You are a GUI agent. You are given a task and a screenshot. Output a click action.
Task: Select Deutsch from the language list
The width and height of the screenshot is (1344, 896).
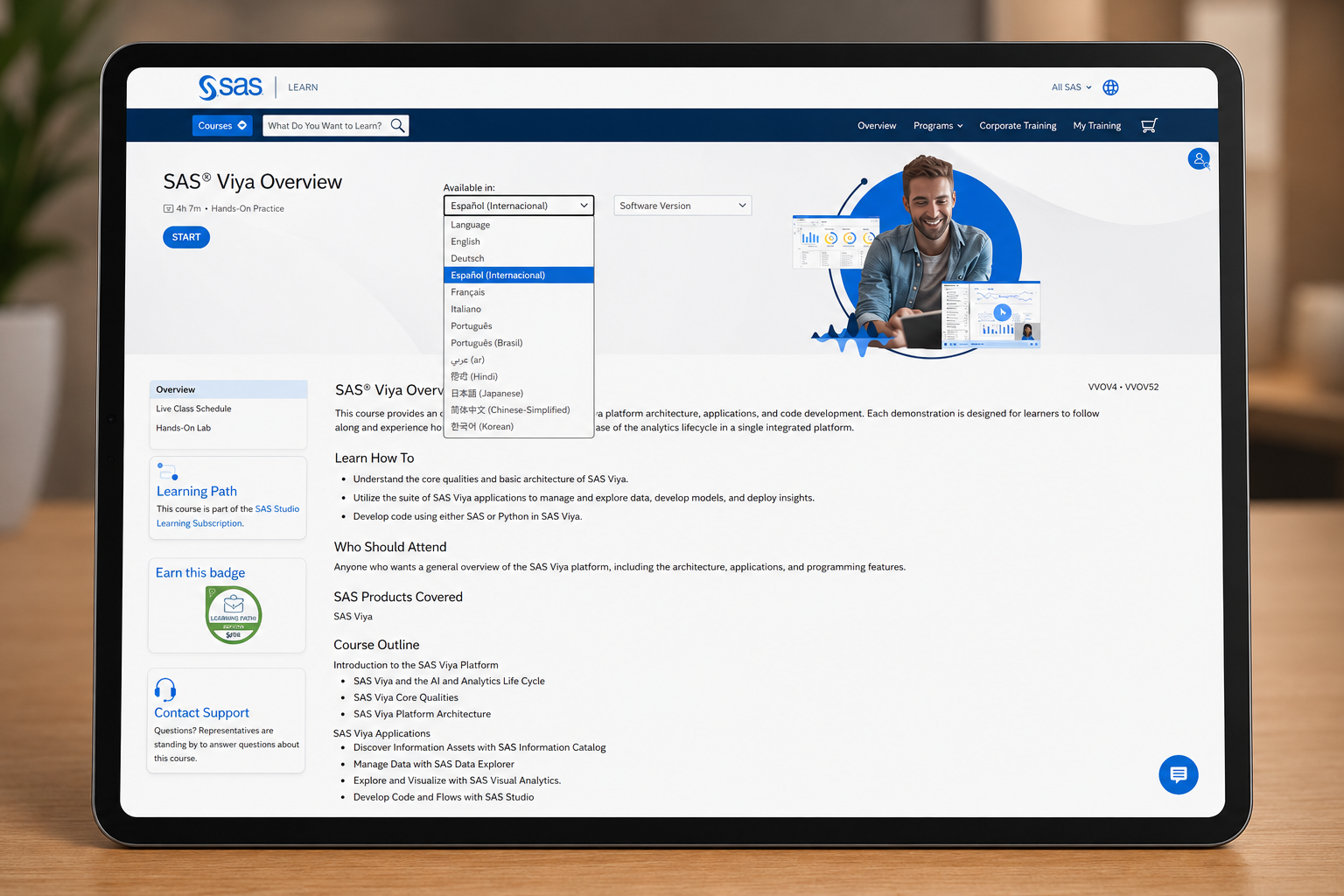click(x=519, y=258)
